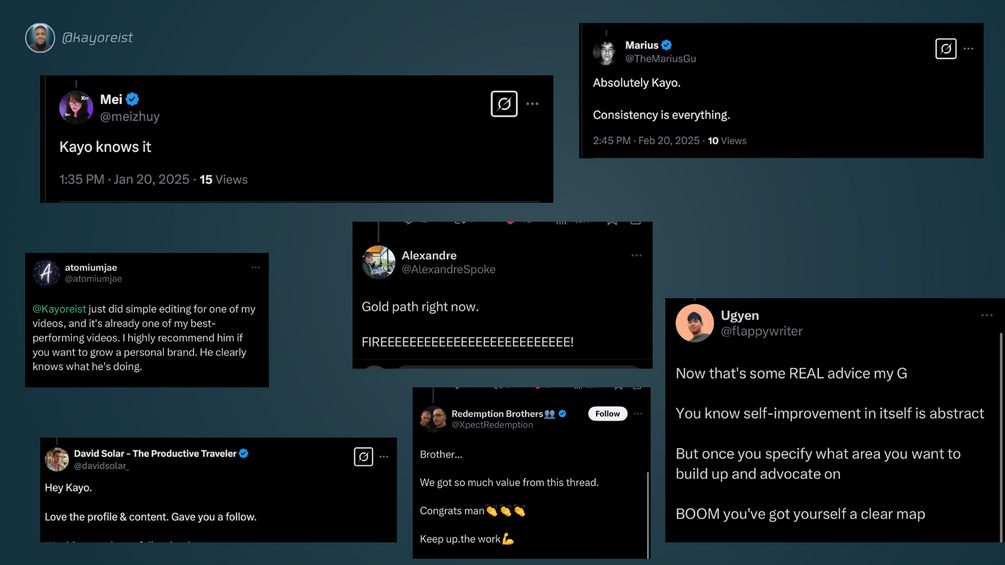Image resolution: width=1005 pixels, height=565 pixels.
Task: Open Ugyen's profile avatar
Action: point(694,323)
